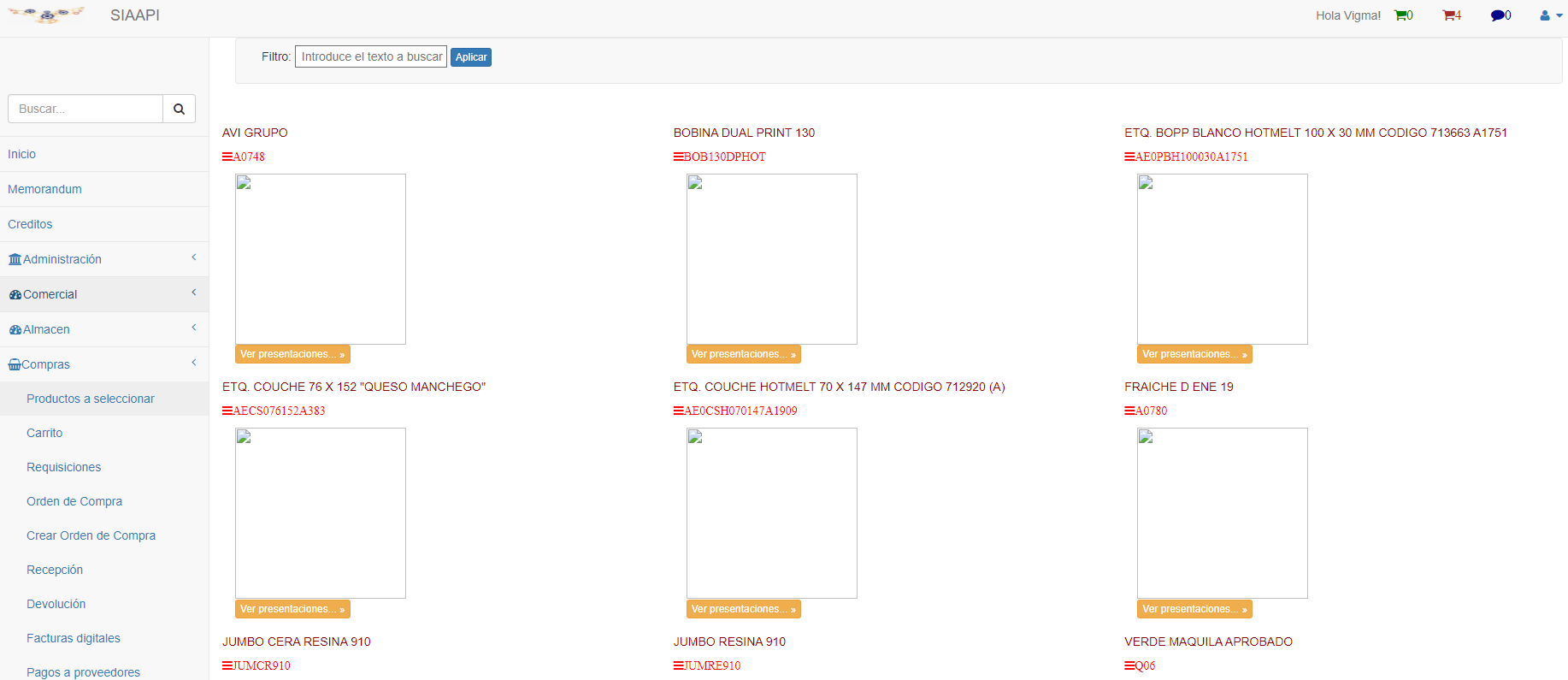Image resolution: width=1568 pixels, height=680 pixels.
Task: Open Crear Orden de Compra item
Action: [104, 535]
